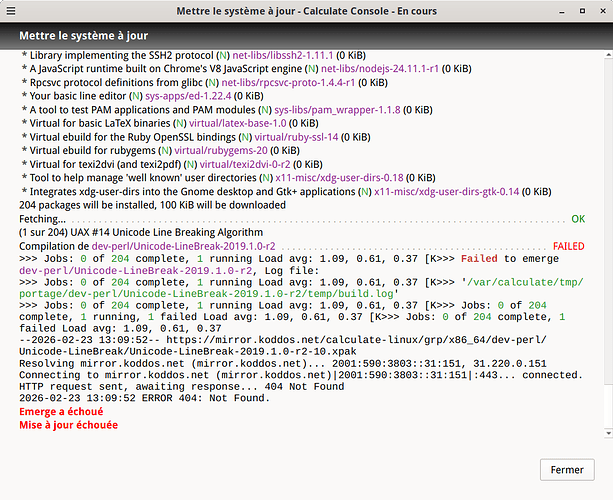Maximize the Calculate Console window
The width and height of the screenshot is (613, 500).
[x=583, y=11]
